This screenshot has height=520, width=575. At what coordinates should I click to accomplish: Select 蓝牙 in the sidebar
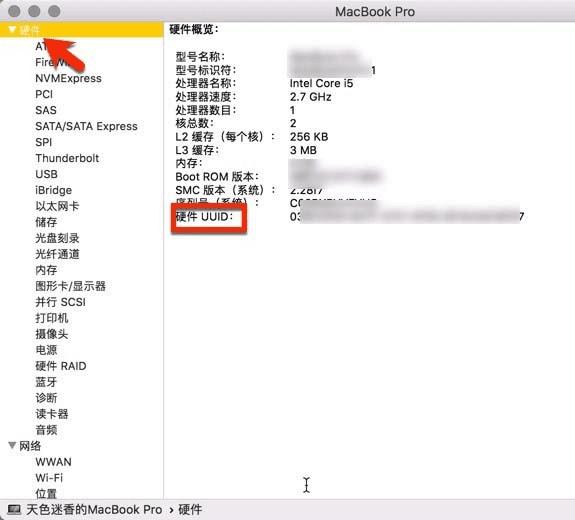click(x=46, y=382)
